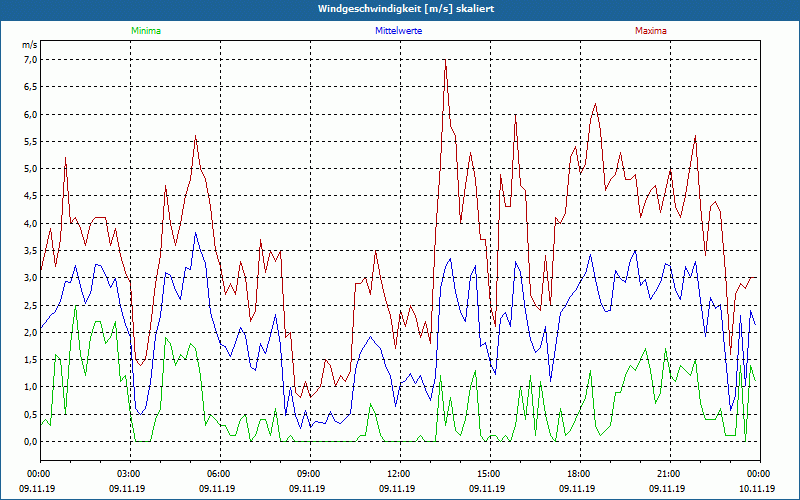This screenshot has height=500, width=800.
Task: Click the 1,5 y-axis value
Action: [x=30, y=360]
